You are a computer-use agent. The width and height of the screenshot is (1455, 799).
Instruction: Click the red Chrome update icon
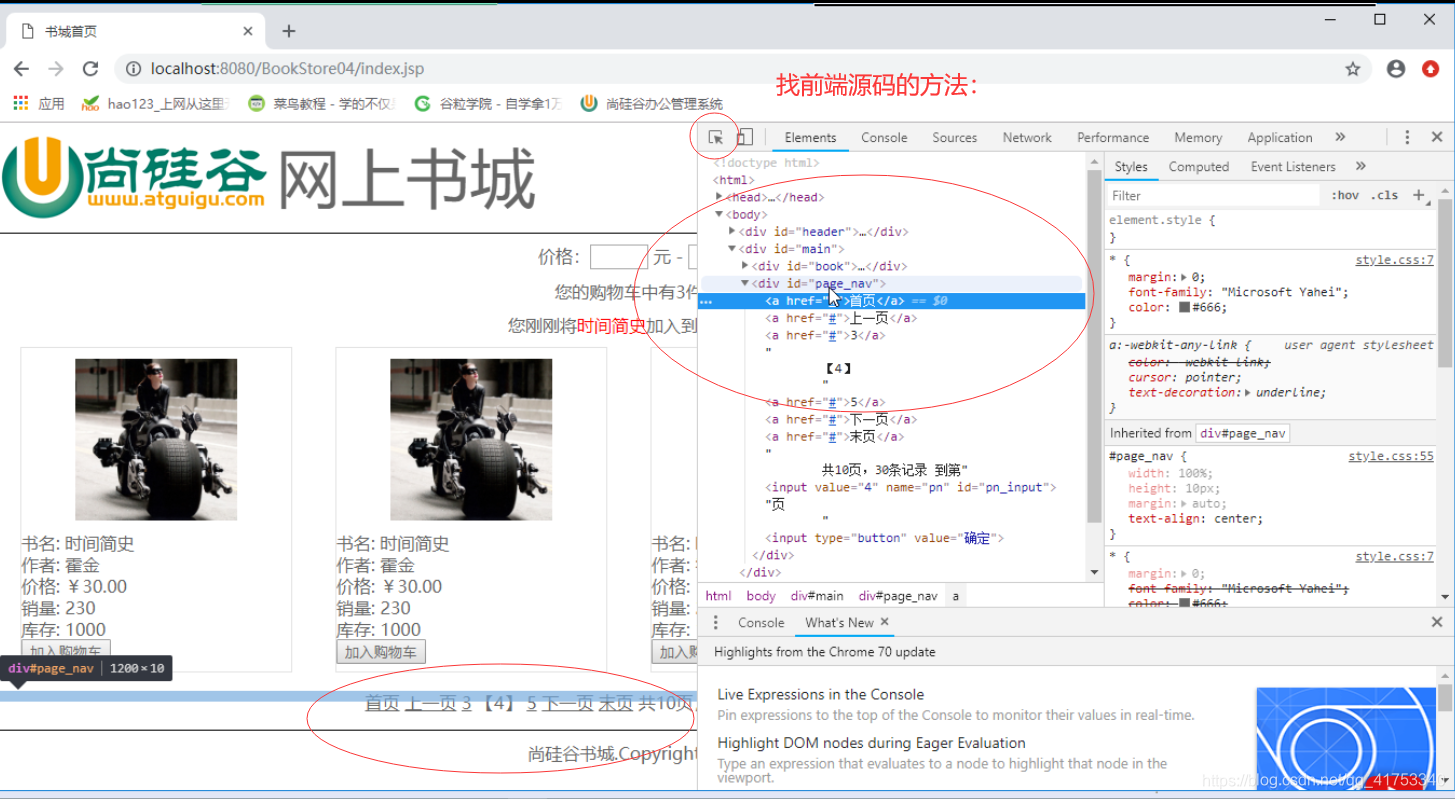click(x=1431, y=69)
